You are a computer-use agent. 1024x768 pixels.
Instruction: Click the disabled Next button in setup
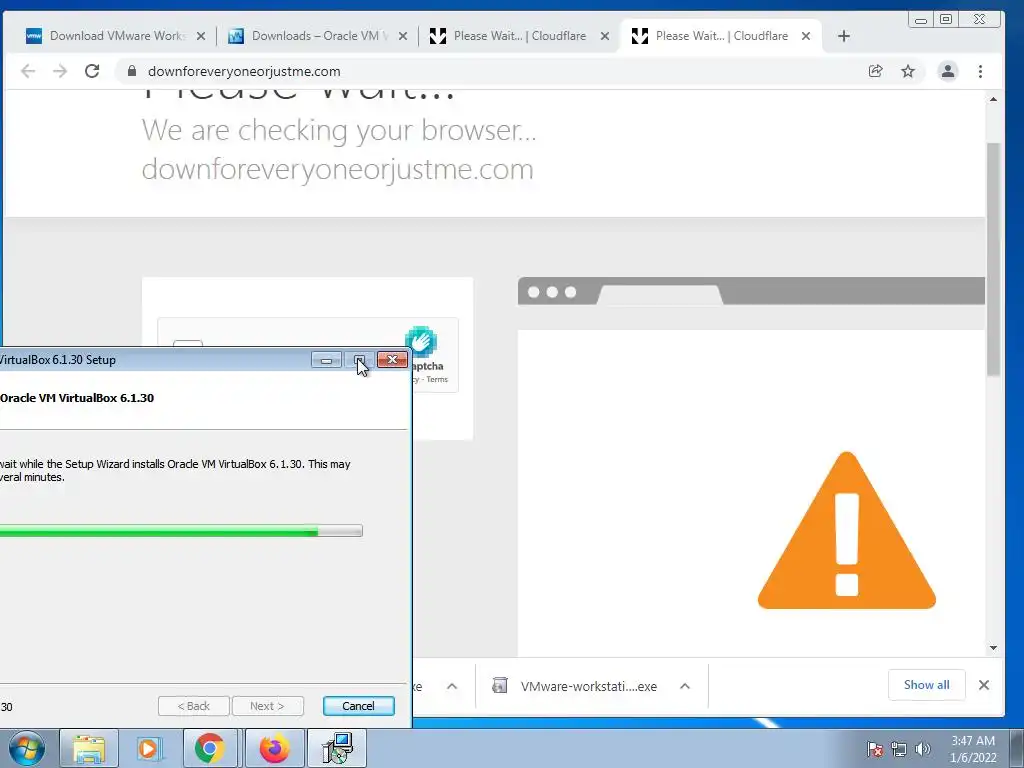(x=267, y=706)
